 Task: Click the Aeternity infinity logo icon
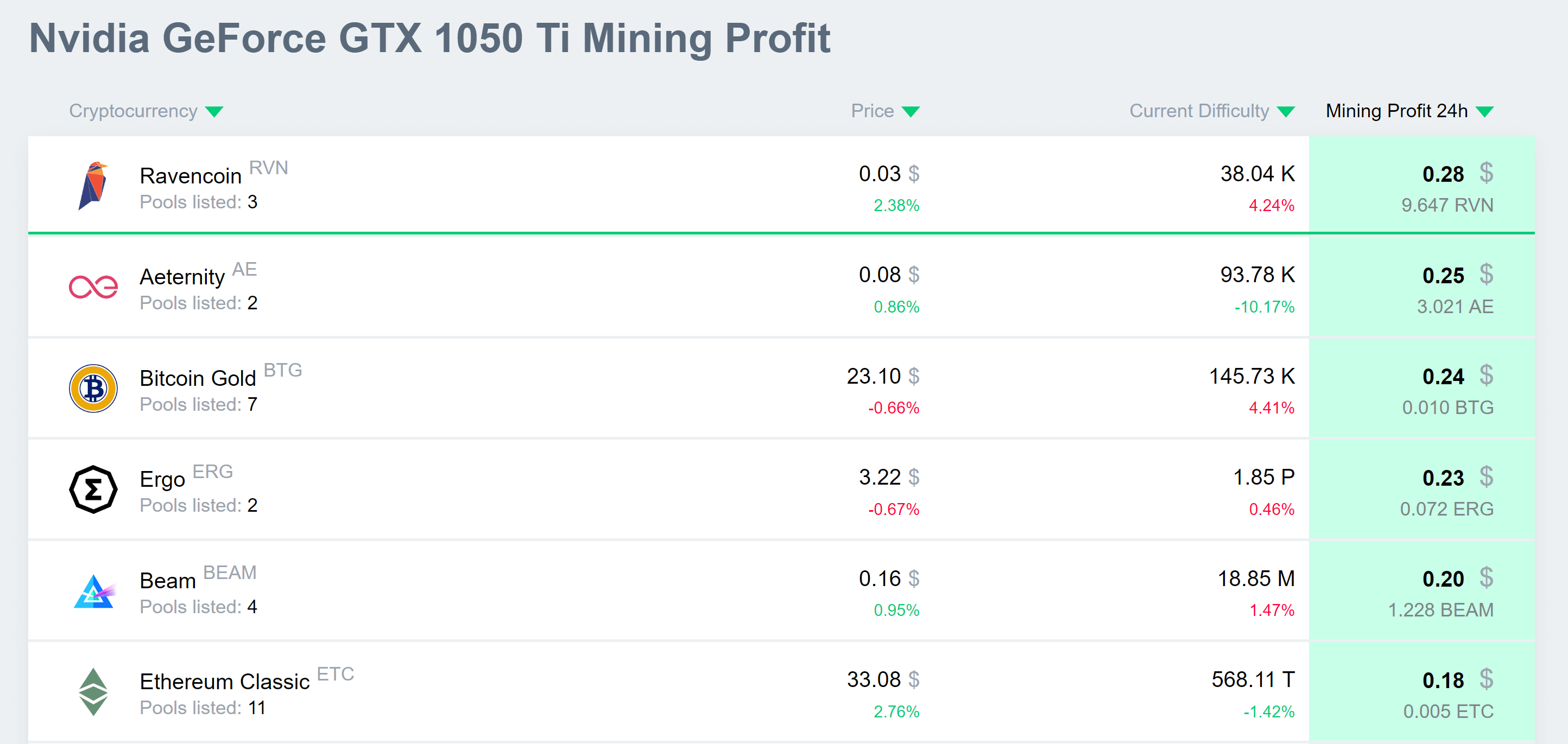(94, 286)
